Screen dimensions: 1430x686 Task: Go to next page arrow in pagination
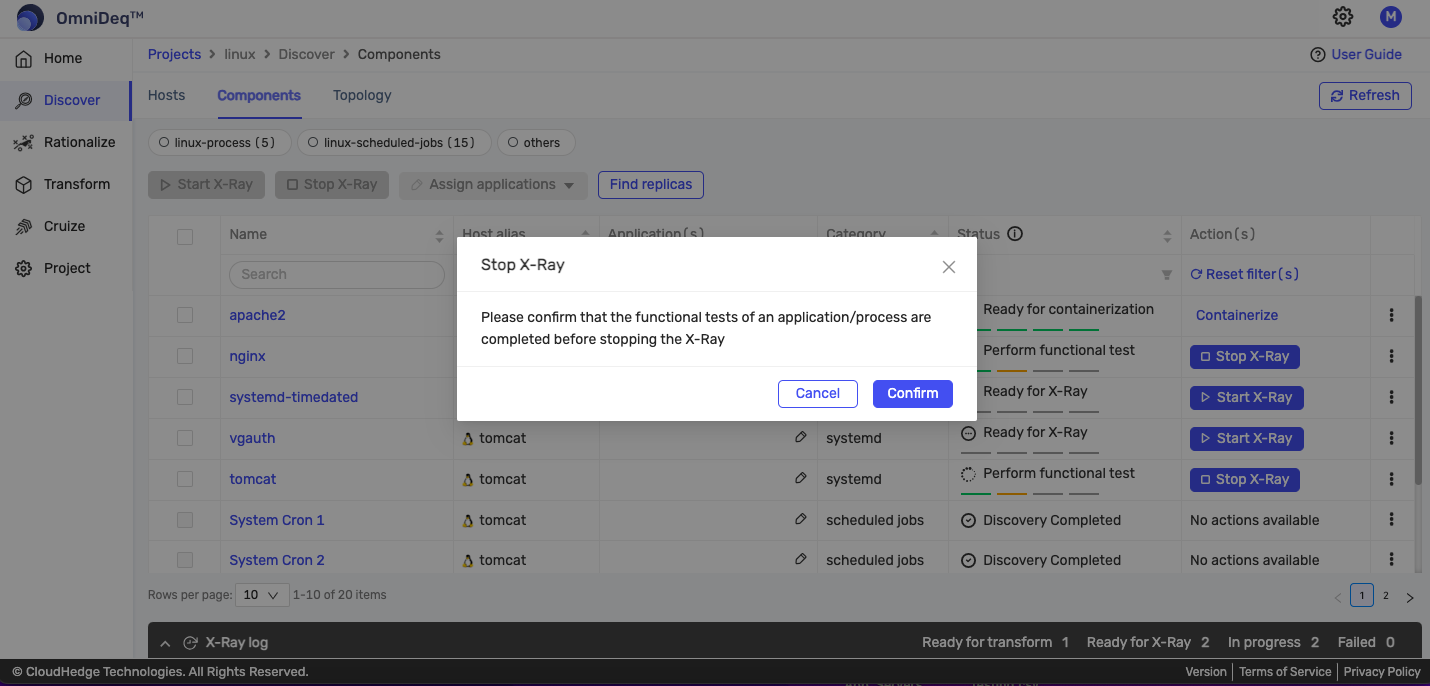coord(1410,597)
